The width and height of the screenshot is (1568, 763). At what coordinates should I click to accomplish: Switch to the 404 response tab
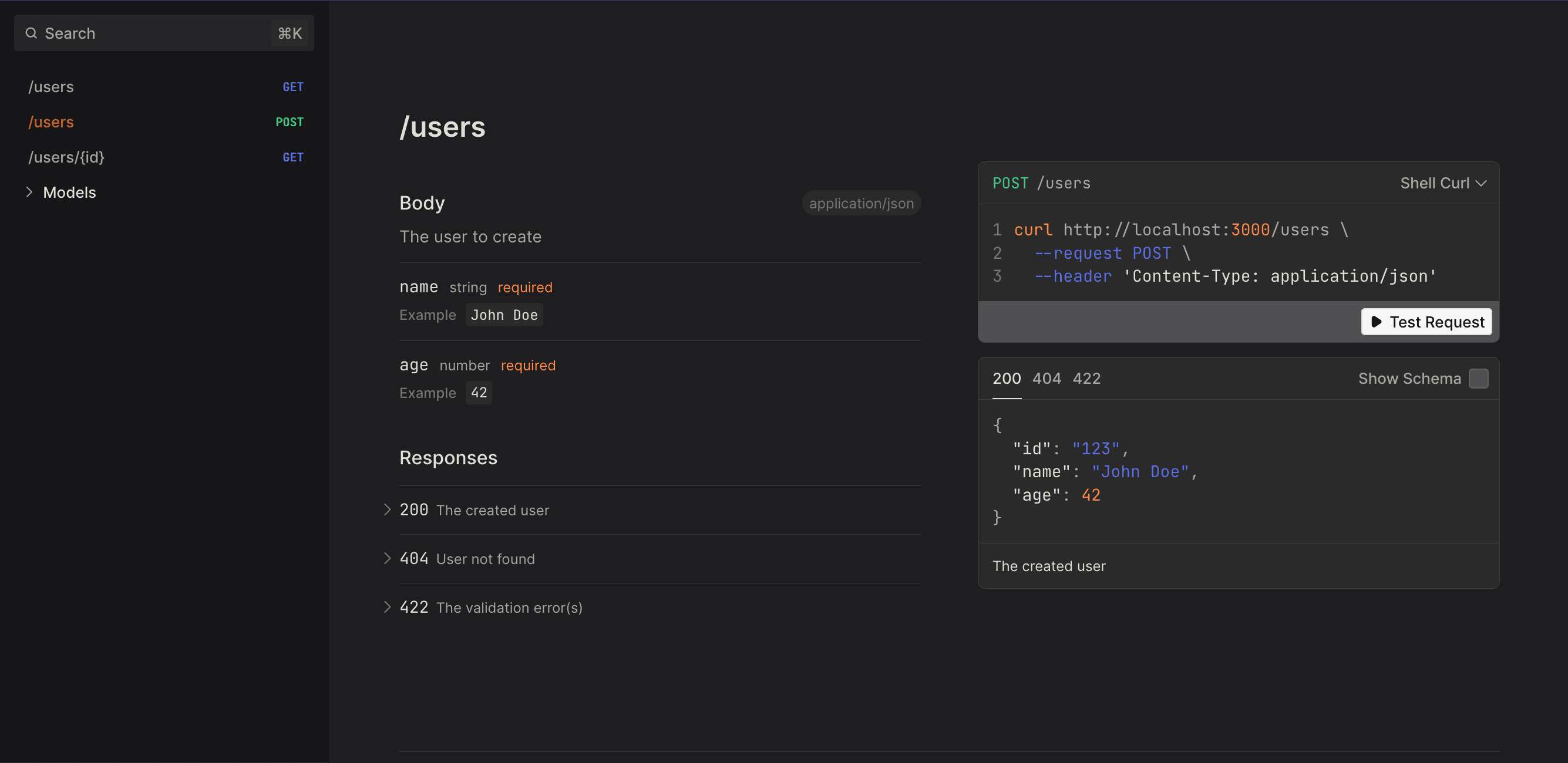(x=1047, y=379)
